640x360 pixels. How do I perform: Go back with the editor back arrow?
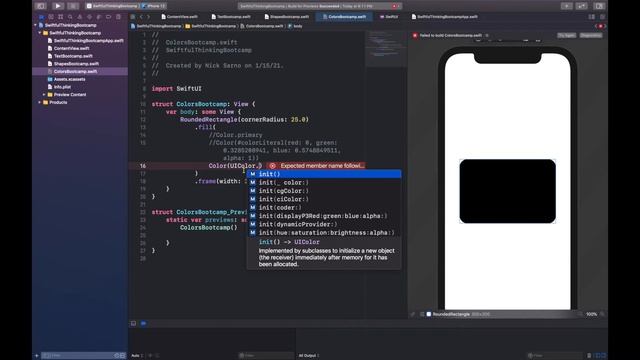[x=141, y=17]
